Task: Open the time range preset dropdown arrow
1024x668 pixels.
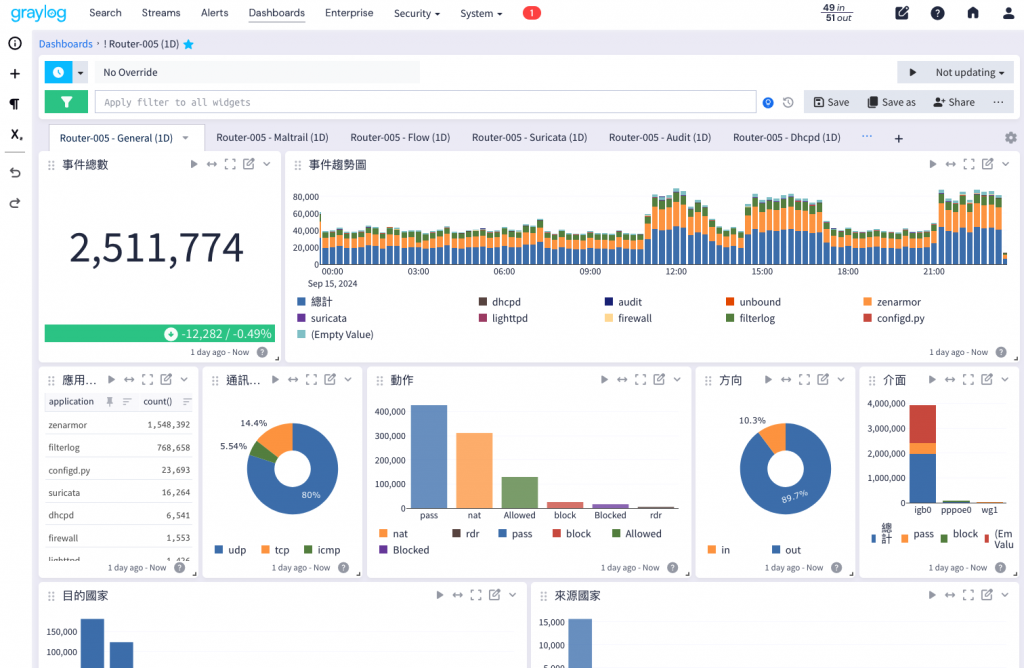Action: (x=80, y=72)
